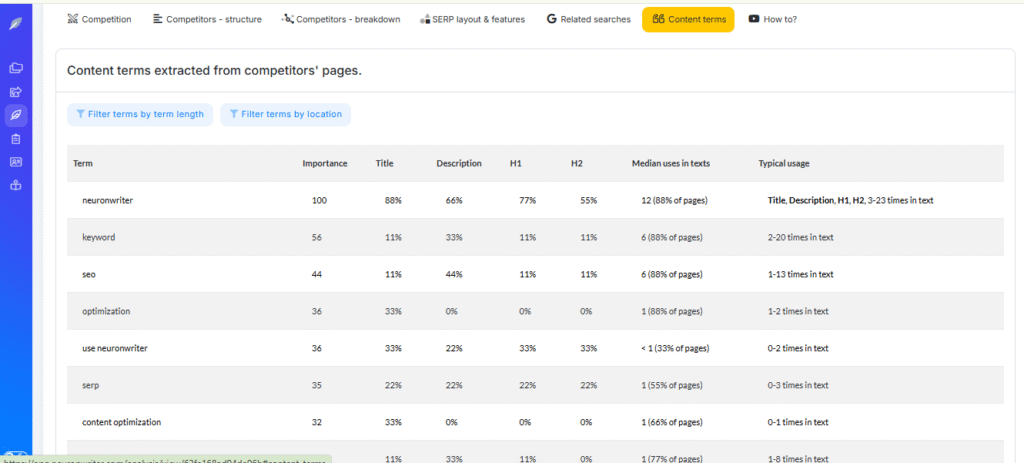Open the share/export sidebar icon
Viewport: 1024px width, 463px height.
pos(16,91)
